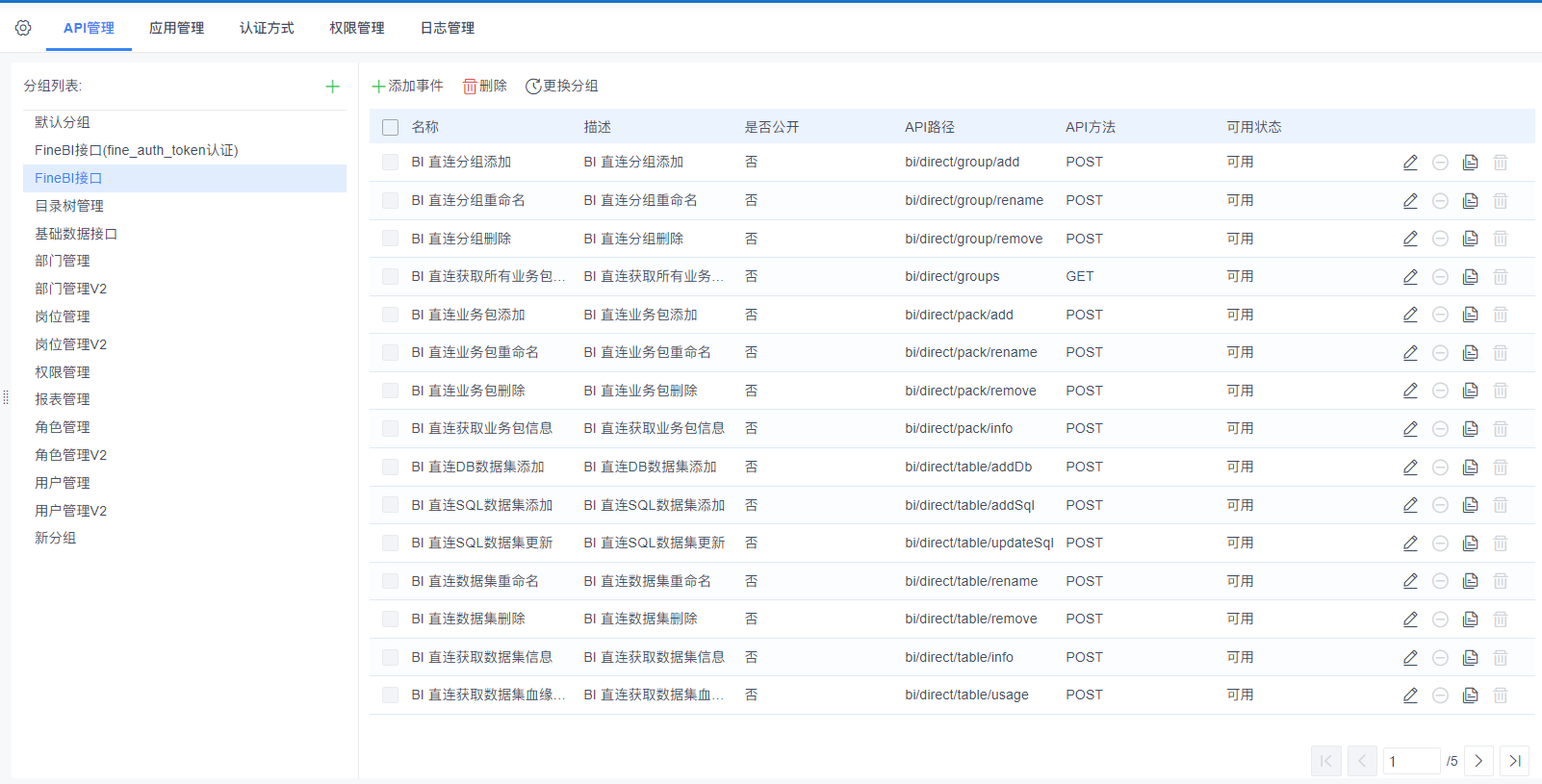The width and height of the screenshot is (1542, 784).
Task: Open the 用户管理 group
Action: pyautogui.click(x=185, y=483)
